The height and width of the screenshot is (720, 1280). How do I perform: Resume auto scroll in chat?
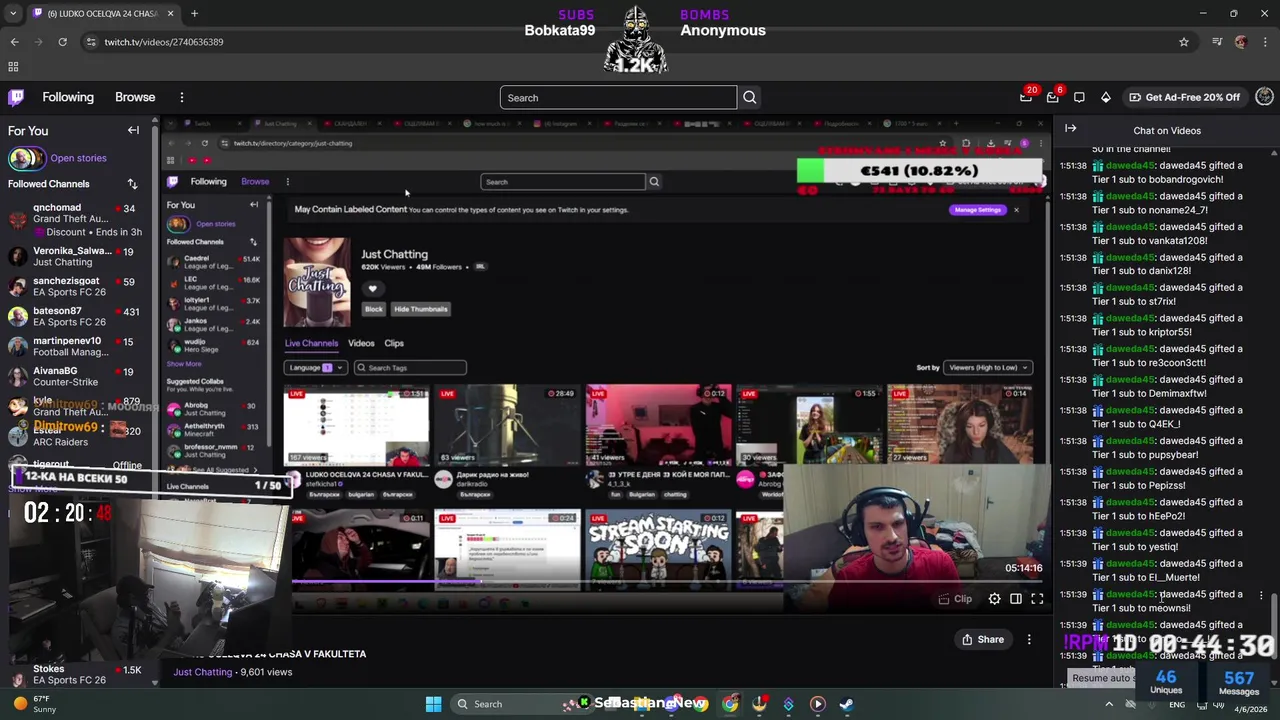pyautogui.click(x=1101, y=678)
